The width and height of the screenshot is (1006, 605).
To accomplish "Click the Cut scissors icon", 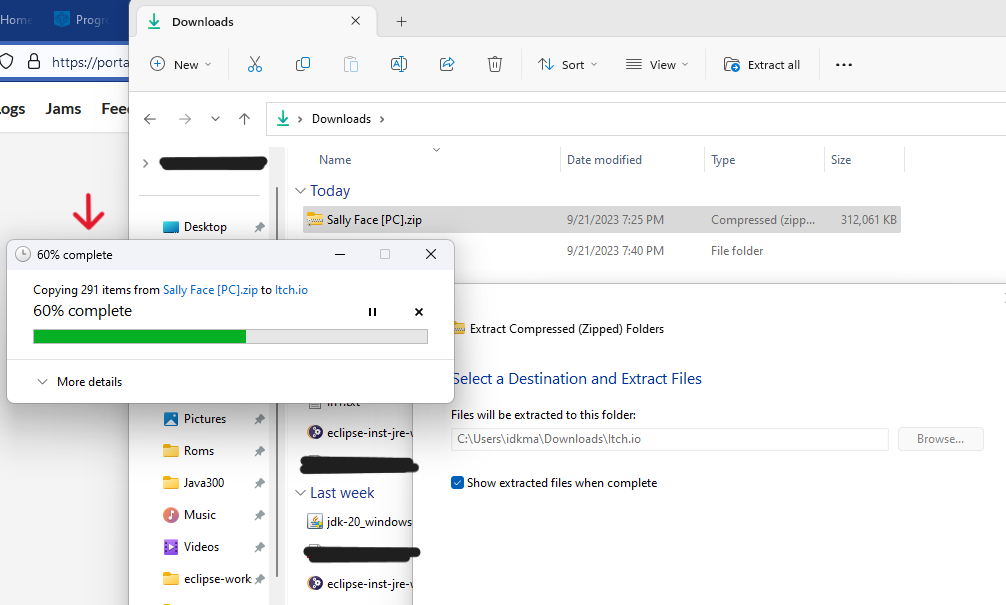I will coord(255,64).
